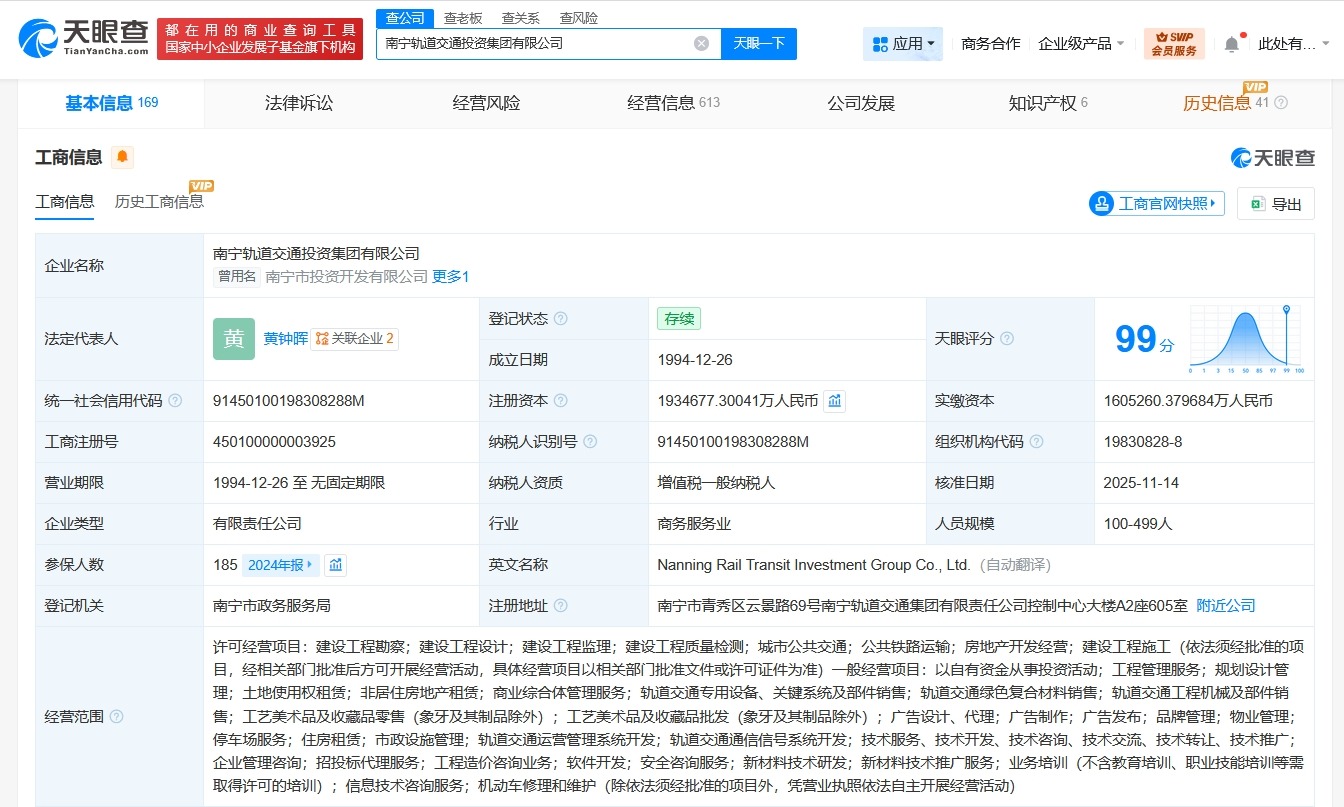
Task: Click the chart icon next to 参保人数
Action: coord(335,564)
